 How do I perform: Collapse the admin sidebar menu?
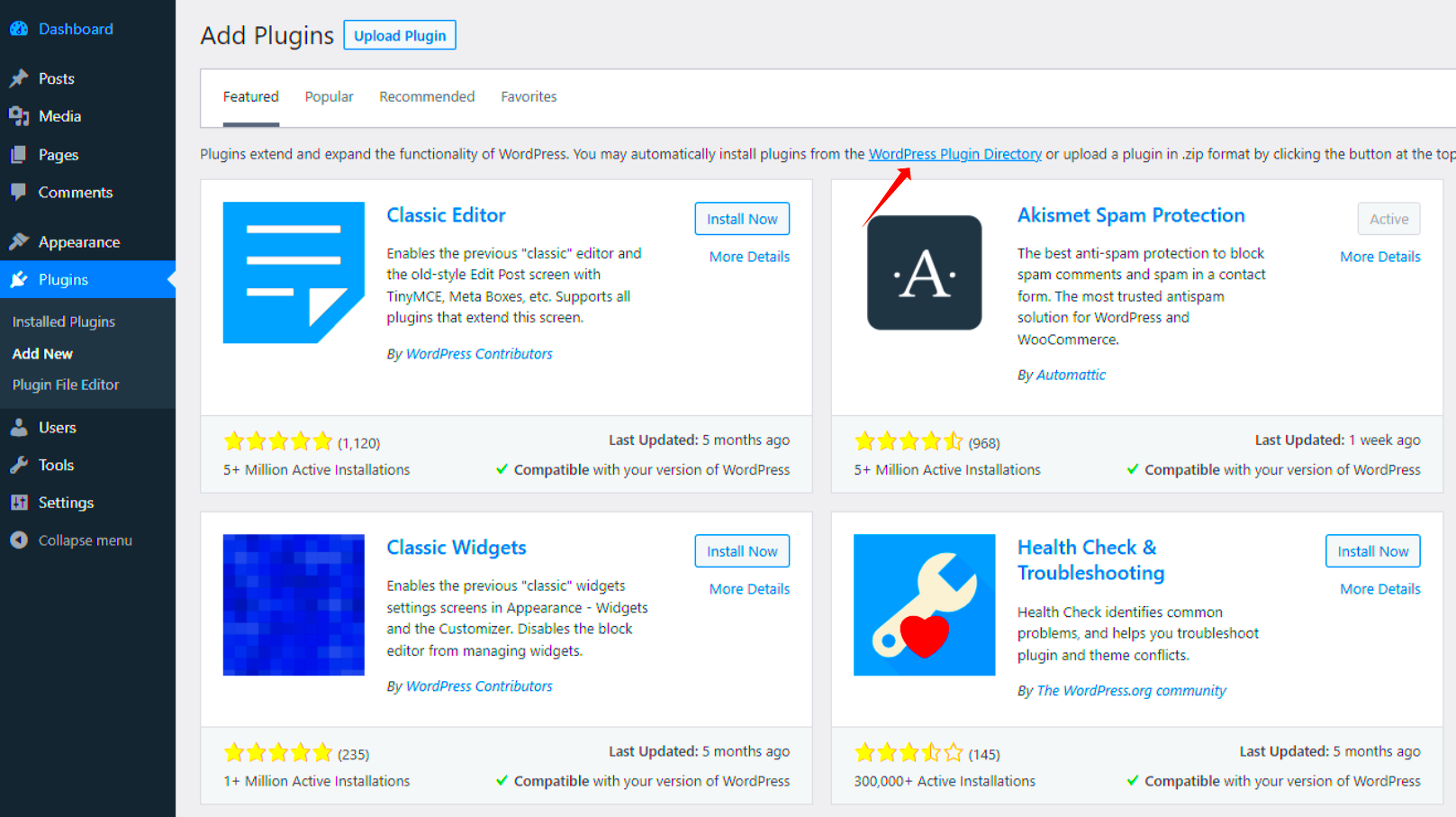(x=85, y=540)
